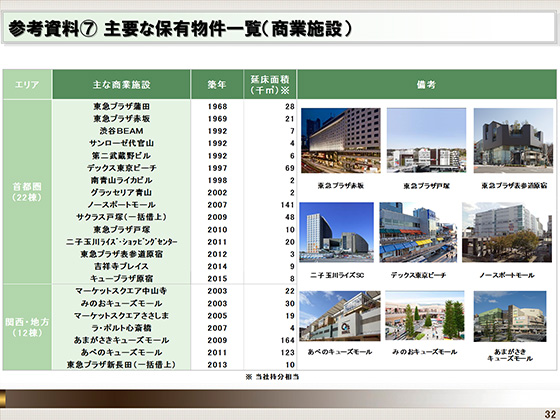Click the 二子玉川ライズSC building photo
This screenshot has height=420, width=560.
pos(336,232)
